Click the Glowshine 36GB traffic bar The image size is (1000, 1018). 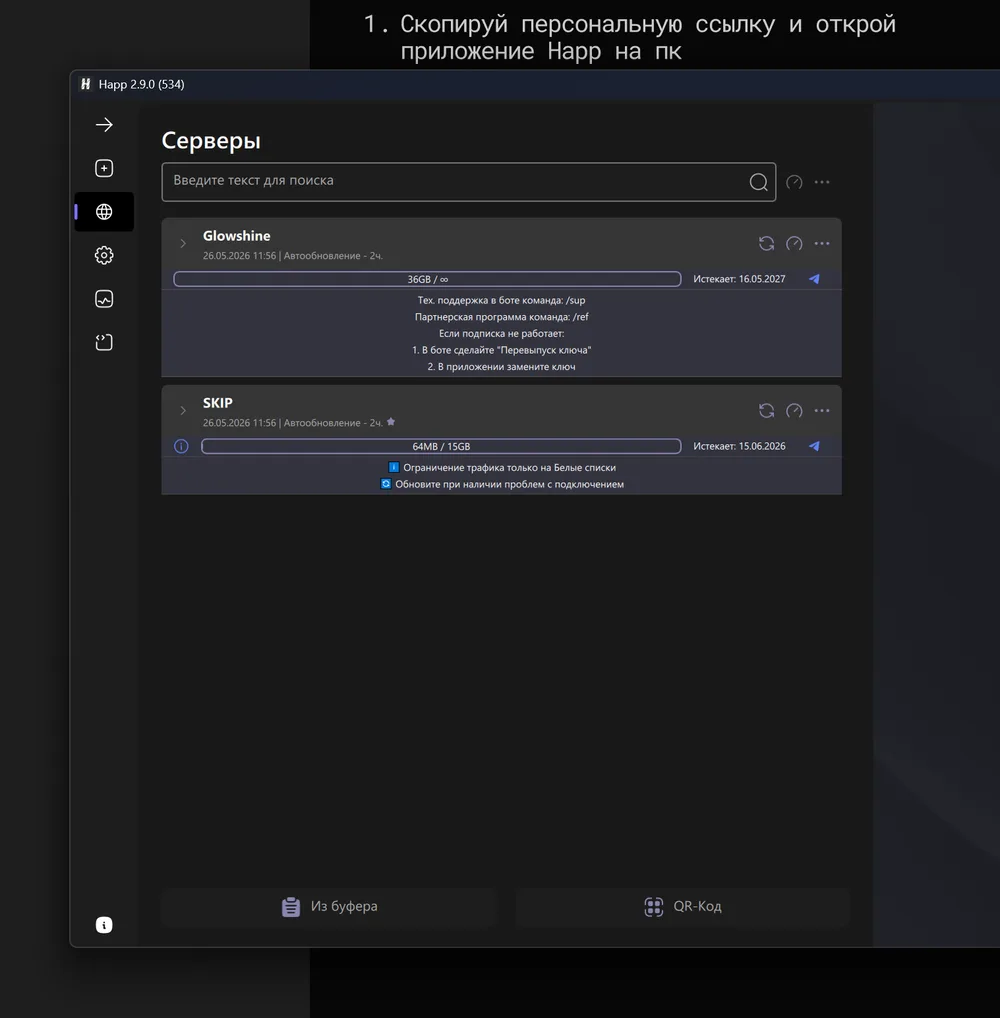(x=427, y=279)
